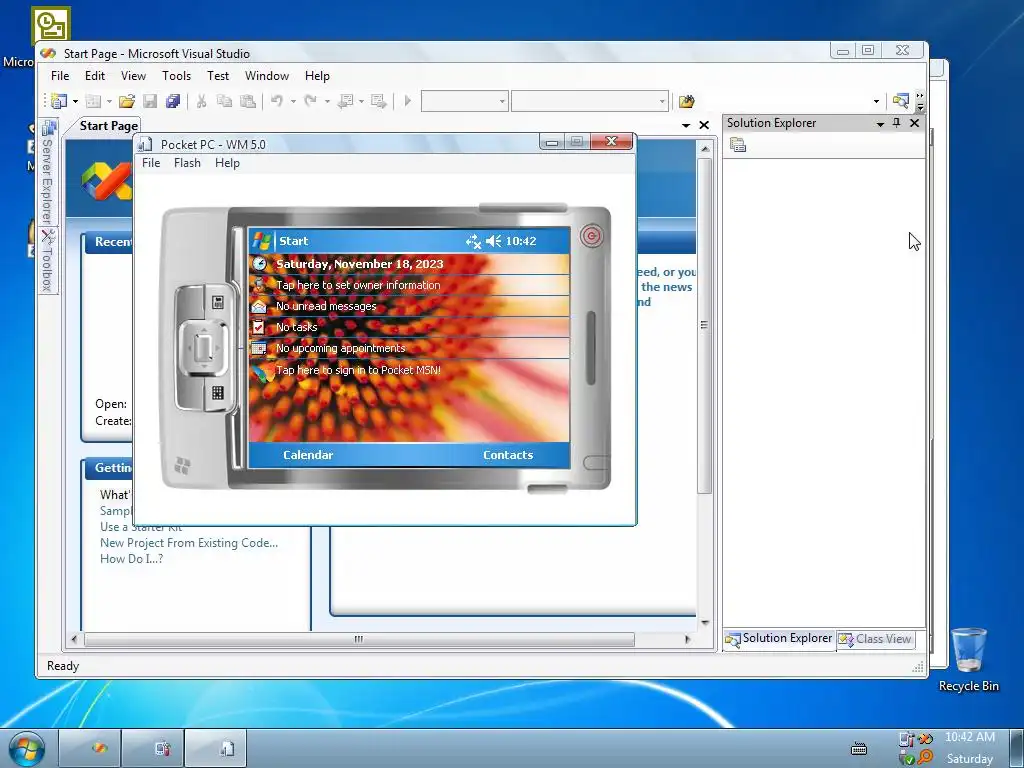The image size is (1024, 768).
Task: Click the New Project toolbar icon
Action: pos(59,101)
